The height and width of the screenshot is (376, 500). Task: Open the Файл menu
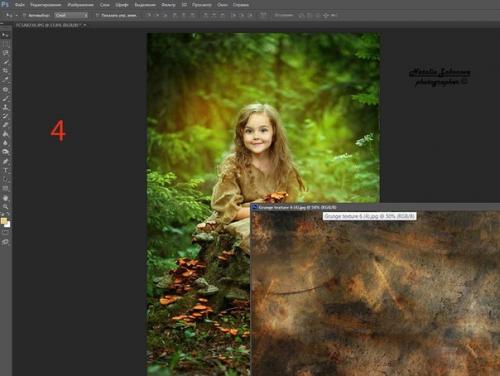coord(19,5)
